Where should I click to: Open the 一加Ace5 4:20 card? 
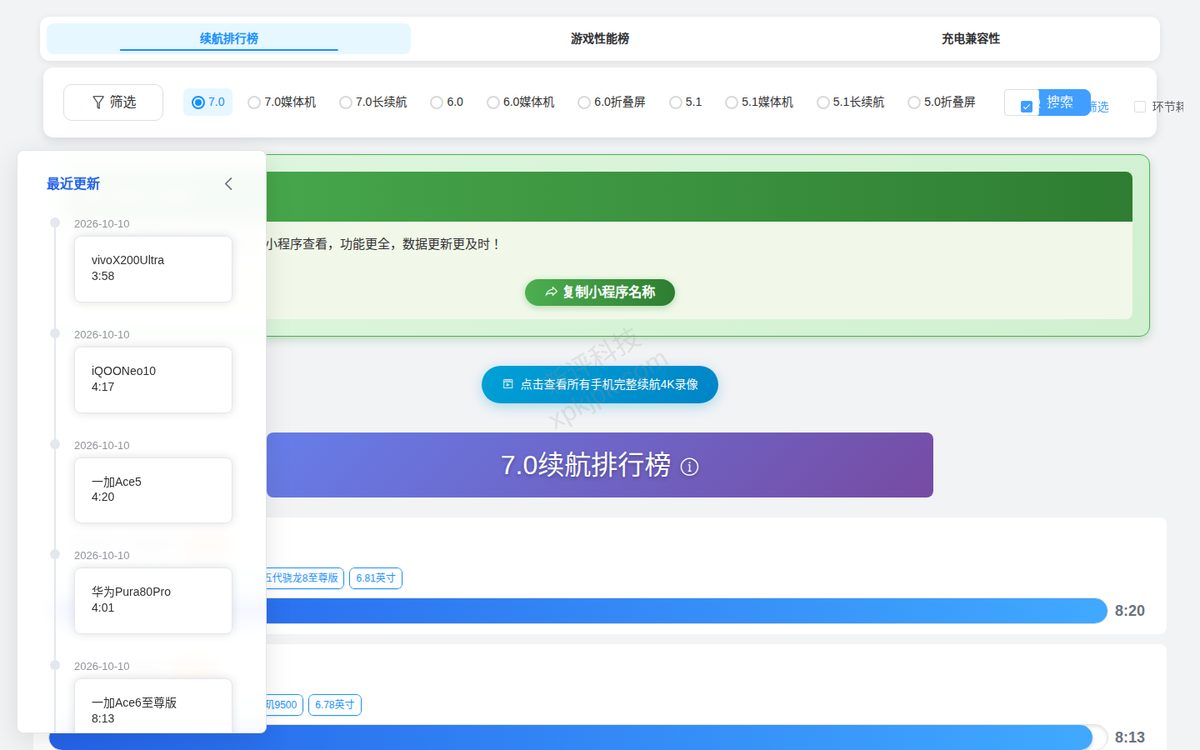pyautogui.click(x=153, y=490)
